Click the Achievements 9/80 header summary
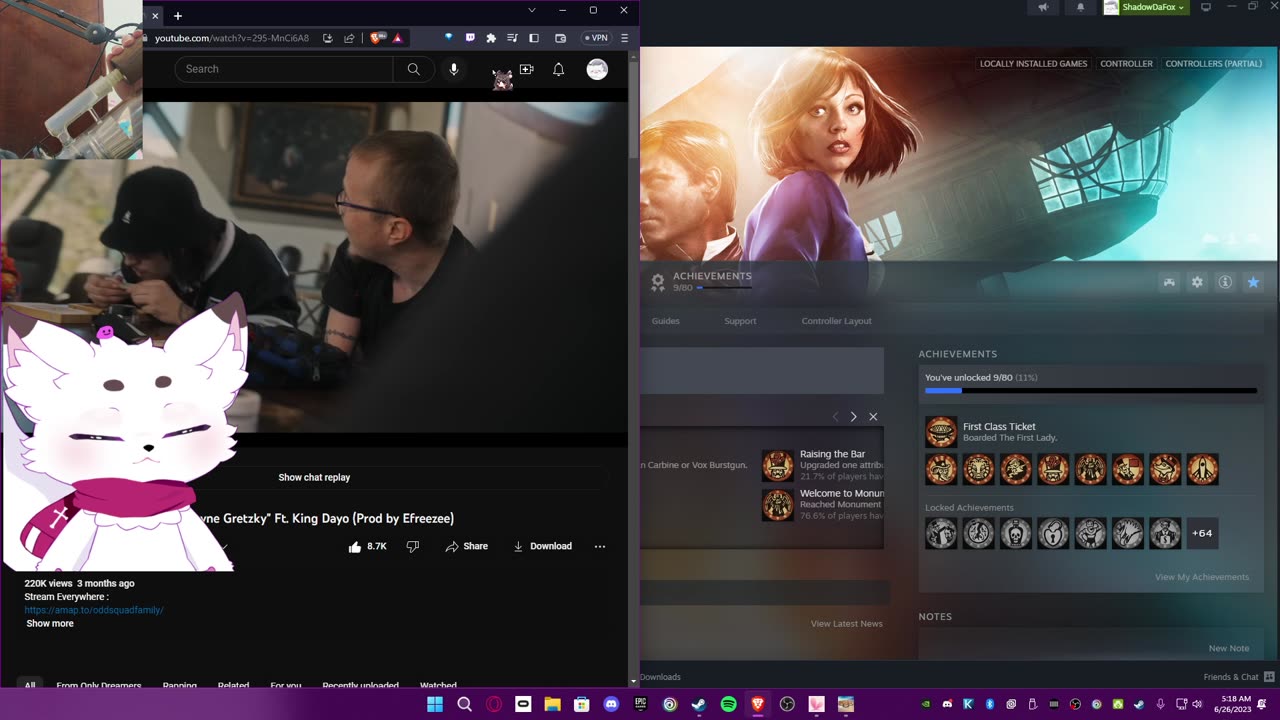 [701, 282]
